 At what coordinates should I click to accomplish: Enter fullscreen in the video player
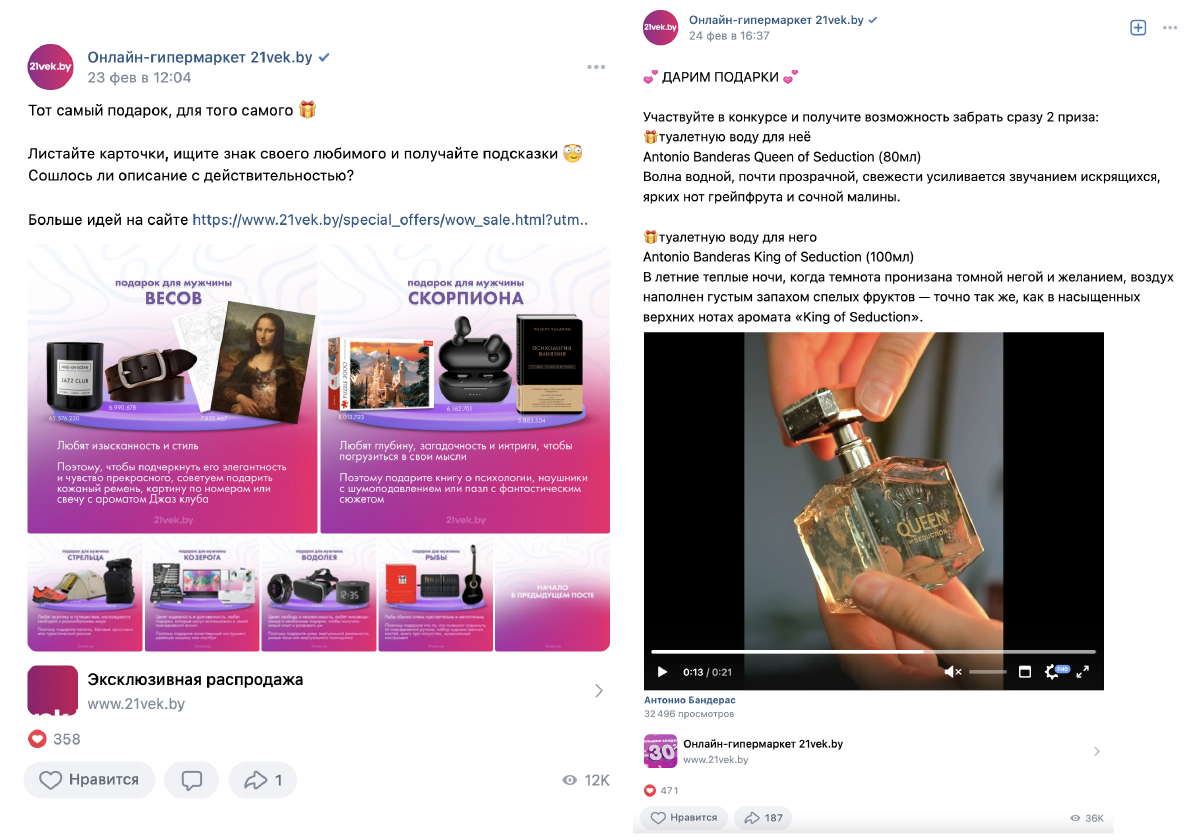(1082, 672)
